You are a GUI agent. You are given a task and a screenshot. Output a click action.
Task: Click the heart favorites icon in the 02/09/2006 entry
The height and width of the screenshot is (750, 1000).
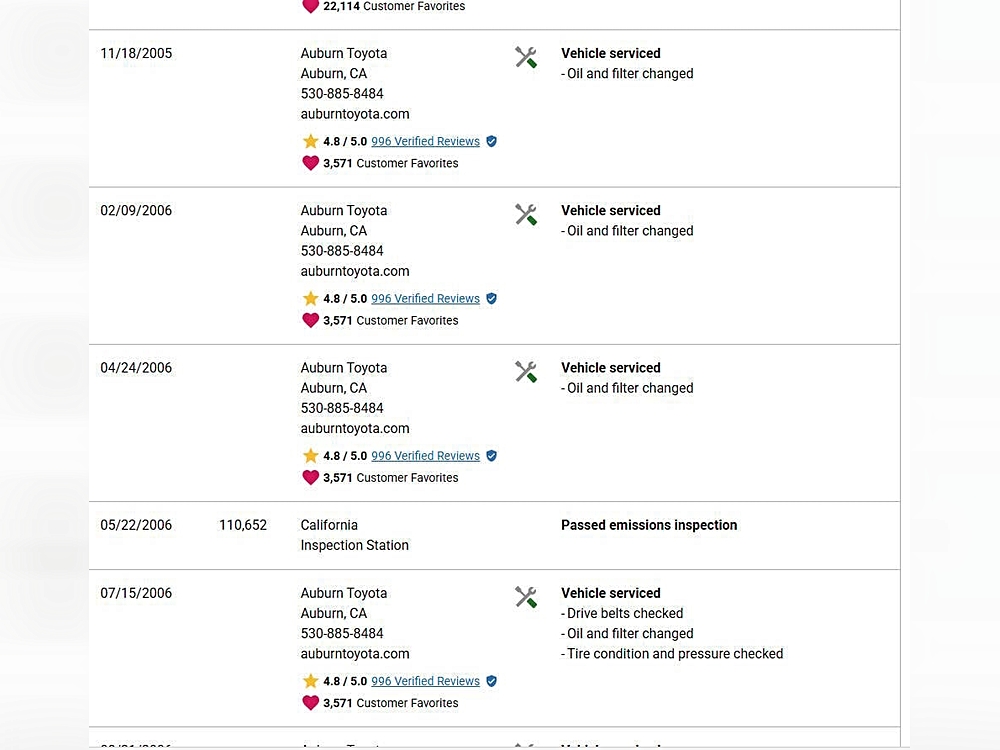click(x=311, y=320)
